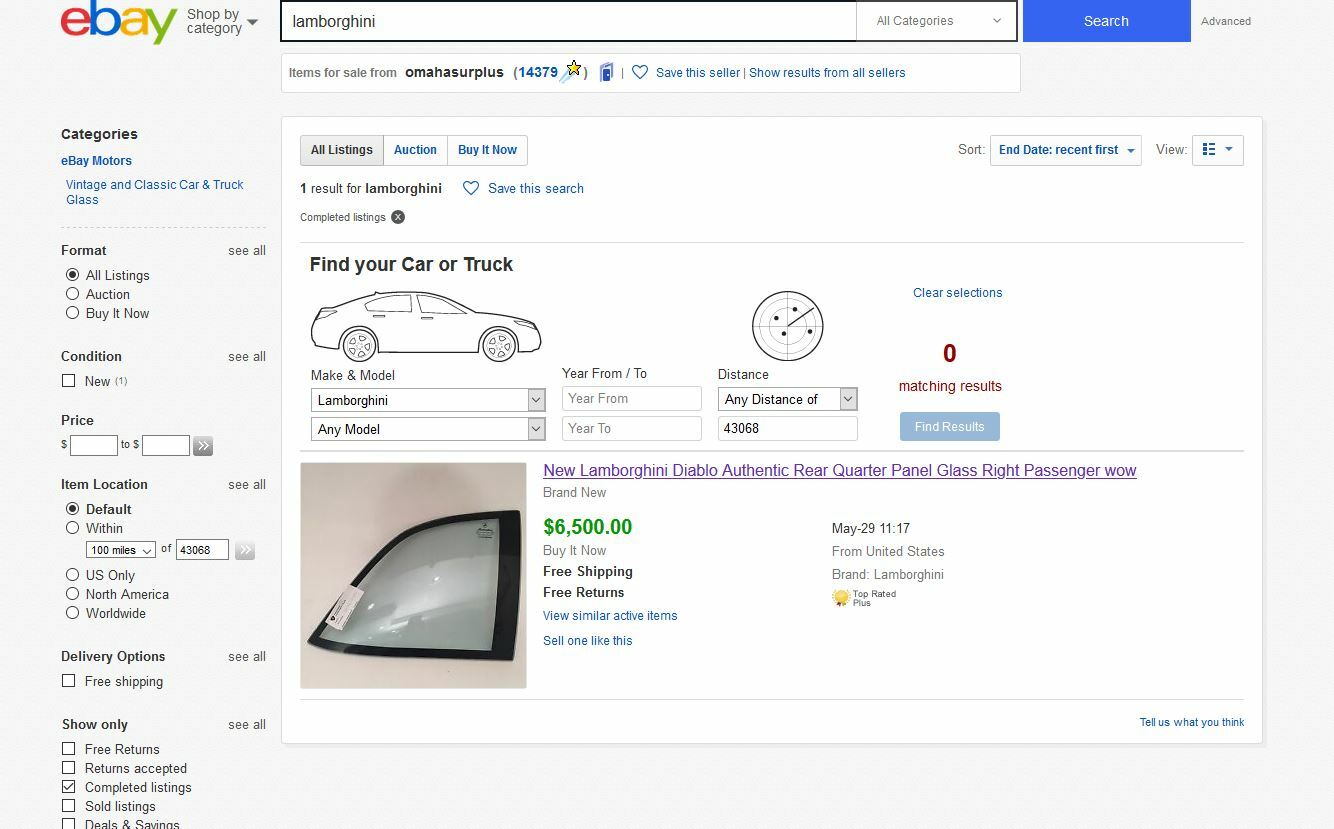Click see all next to Format
Screen dimensions: 1334x829
click(x=247, y=251)
